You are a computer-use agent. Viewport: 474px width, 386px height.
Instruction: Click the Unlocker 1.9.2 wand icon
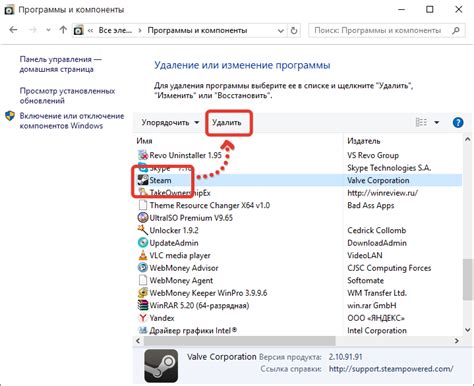[143, 230]
